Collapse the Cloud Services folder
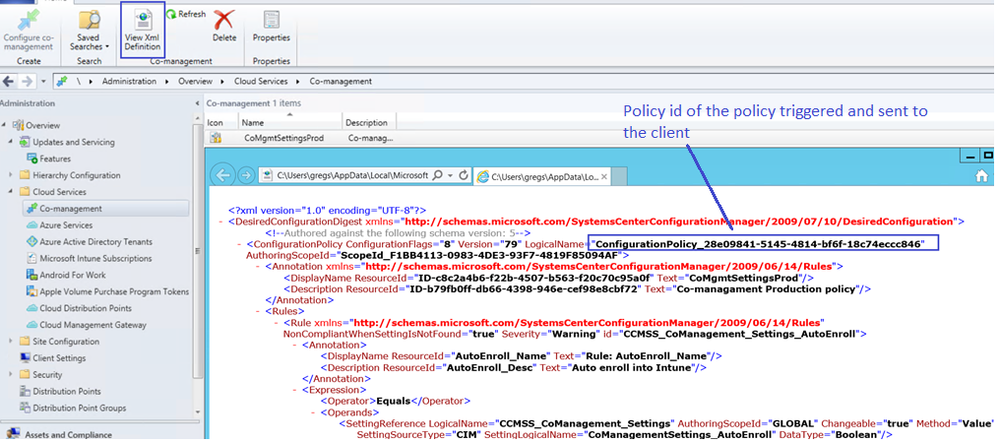This screenshot has width=999, height=447. point(11,192)
